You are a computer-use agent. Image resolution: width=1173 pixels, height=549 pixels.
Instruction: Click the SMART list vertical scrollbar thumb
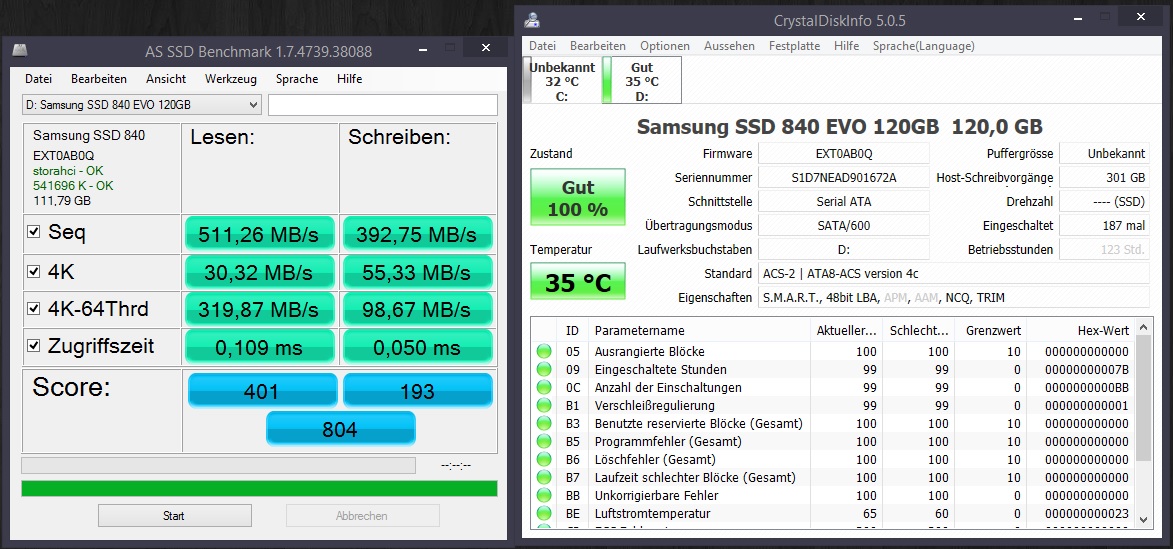click(x=1143, y=397)
